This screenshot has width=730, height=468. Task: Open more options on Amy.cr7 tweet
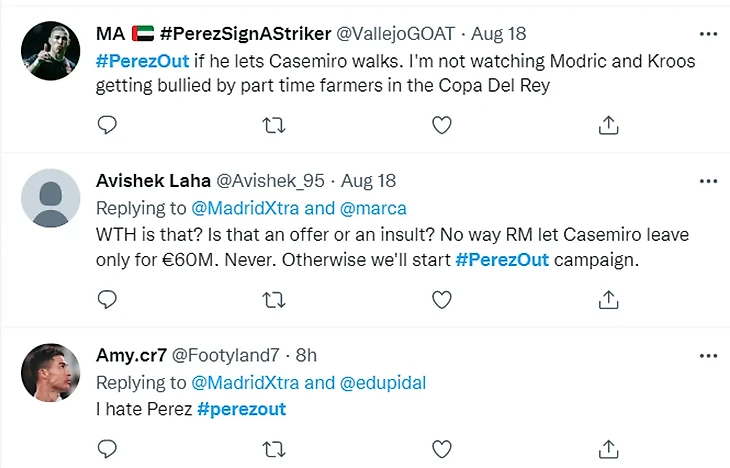(708, 355)
